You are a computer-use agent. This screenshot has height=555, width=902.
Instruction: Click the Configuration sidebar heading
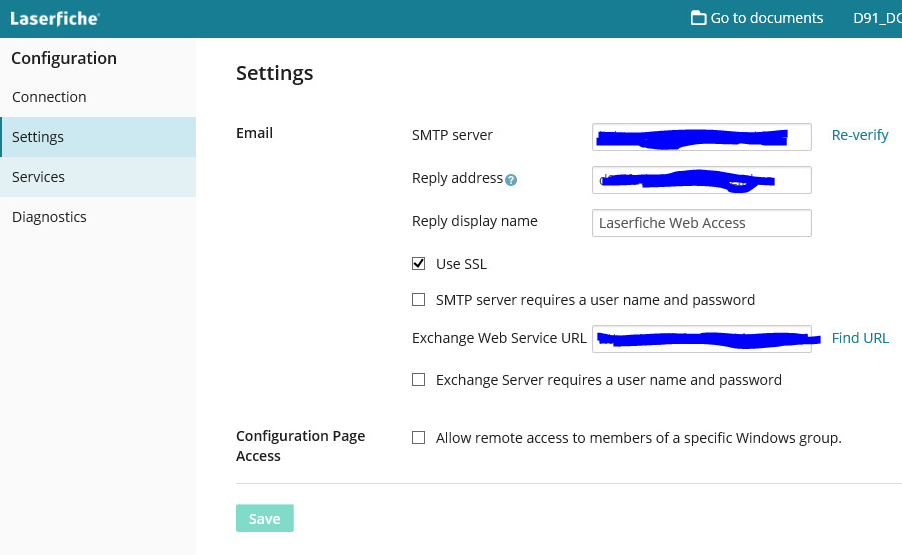64,58
